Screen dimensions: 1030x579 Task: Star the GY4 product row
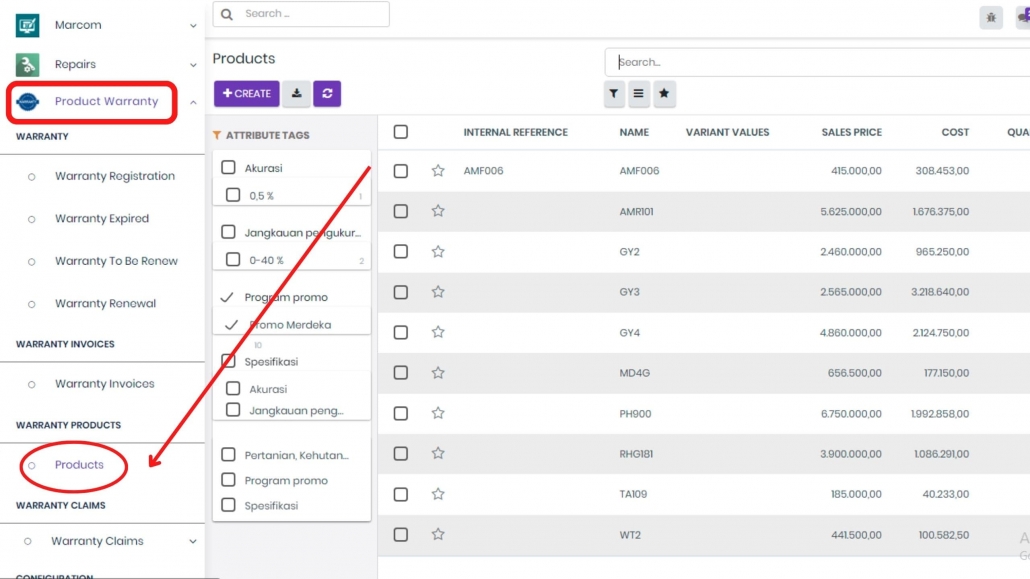coord(438,333)
